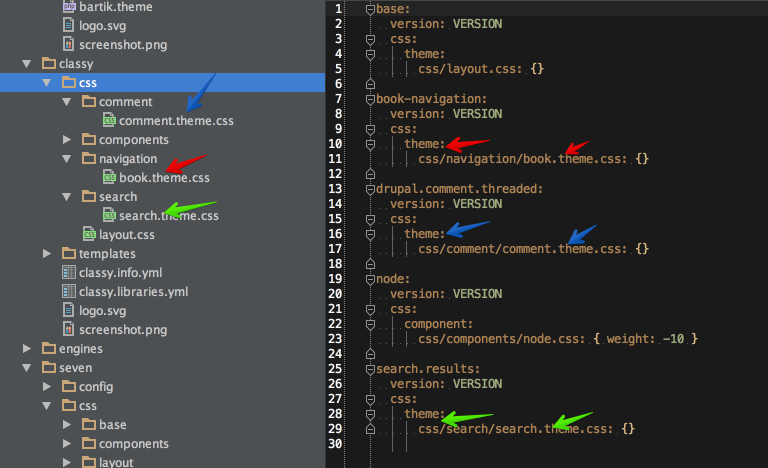The image size is (768, 468).
Task: Fold the drupal.comment.threaded block at line 13
Action: [x=370, y=189]
